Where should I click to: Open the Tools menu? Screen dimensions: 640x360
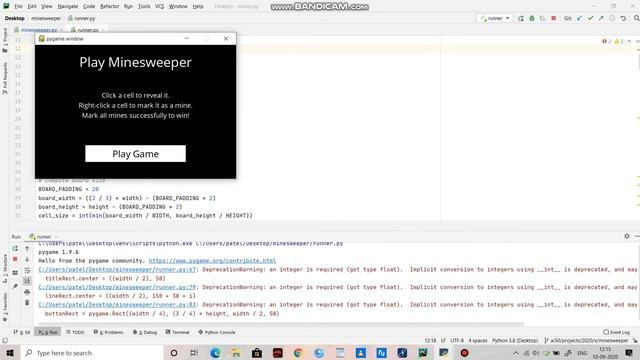pos(144,7)
